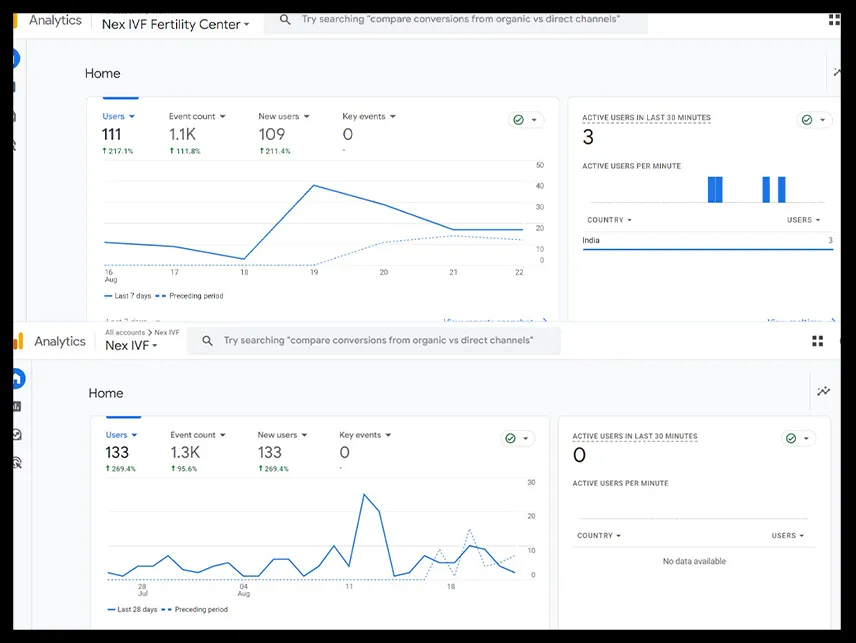Click the India country row progress bar
Screen dimensions: 856x643
[x=708, y=249]
